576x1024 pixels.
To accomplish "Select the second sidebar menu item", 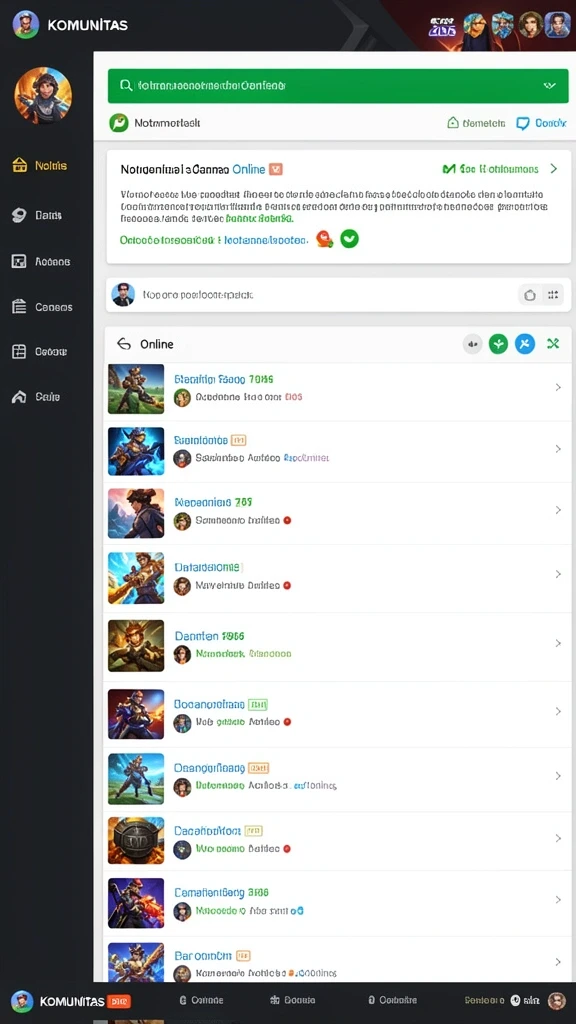I will coord(37,215).
